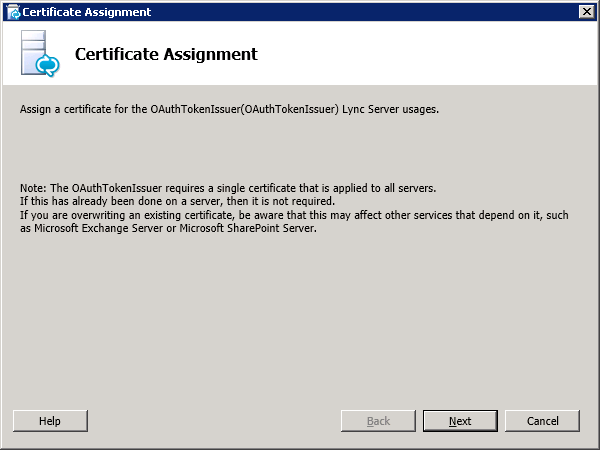600x450 pixels.
Task: Click the 'If this has already been done' line
Action: (178, 201)
